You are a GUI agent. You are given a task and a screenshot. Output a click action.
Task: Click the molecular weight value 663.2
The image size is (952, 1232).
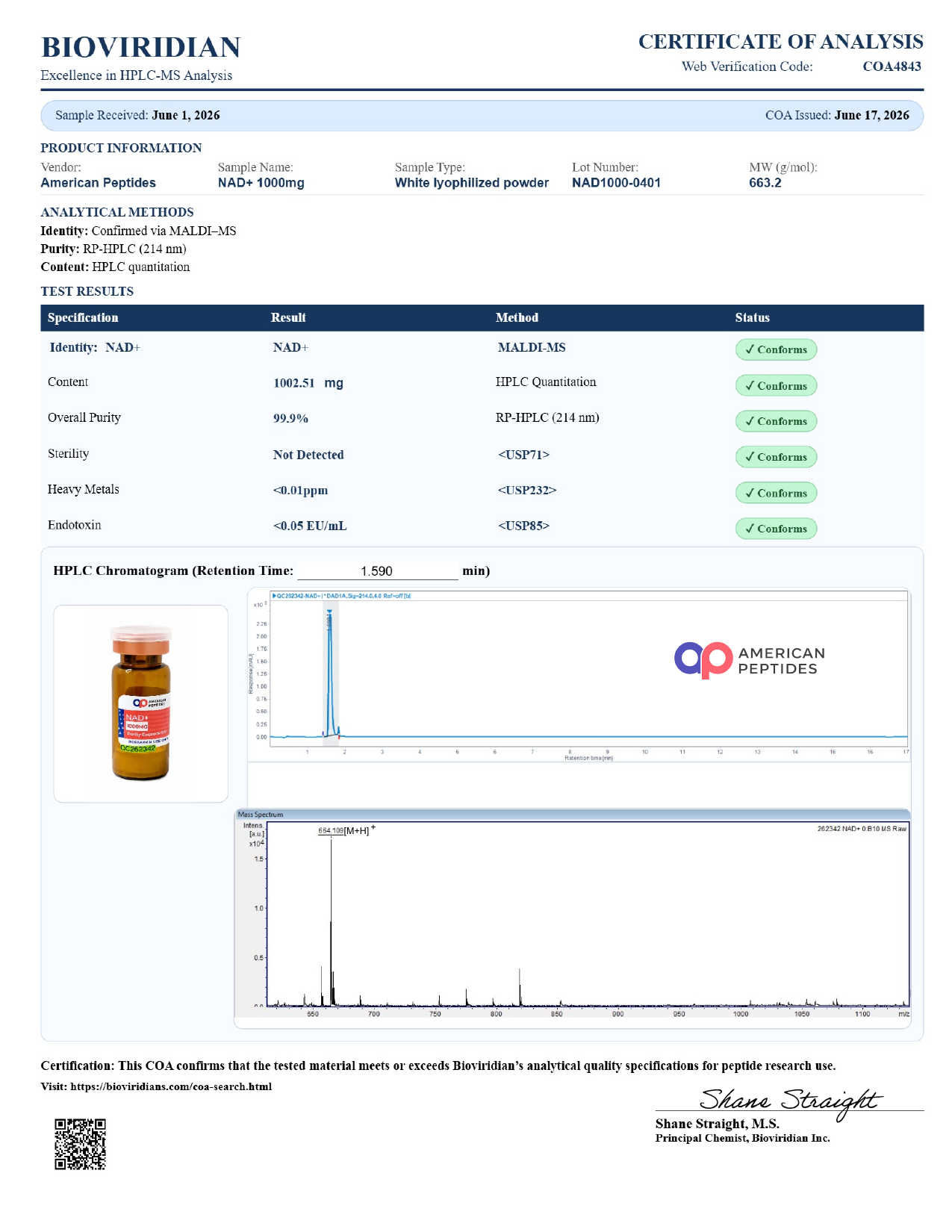[x=765, y=183]
